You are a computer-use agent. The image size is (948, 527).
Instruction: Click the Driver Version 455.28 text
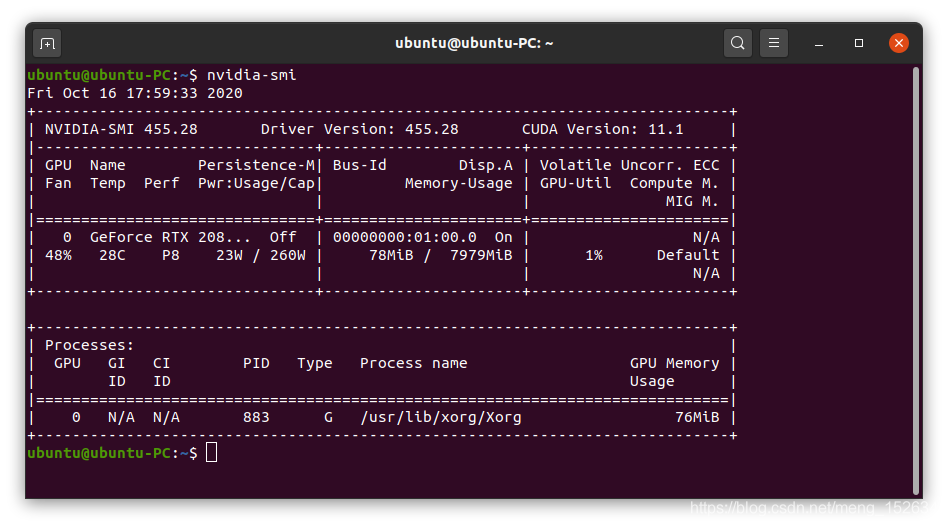[360, 129]
